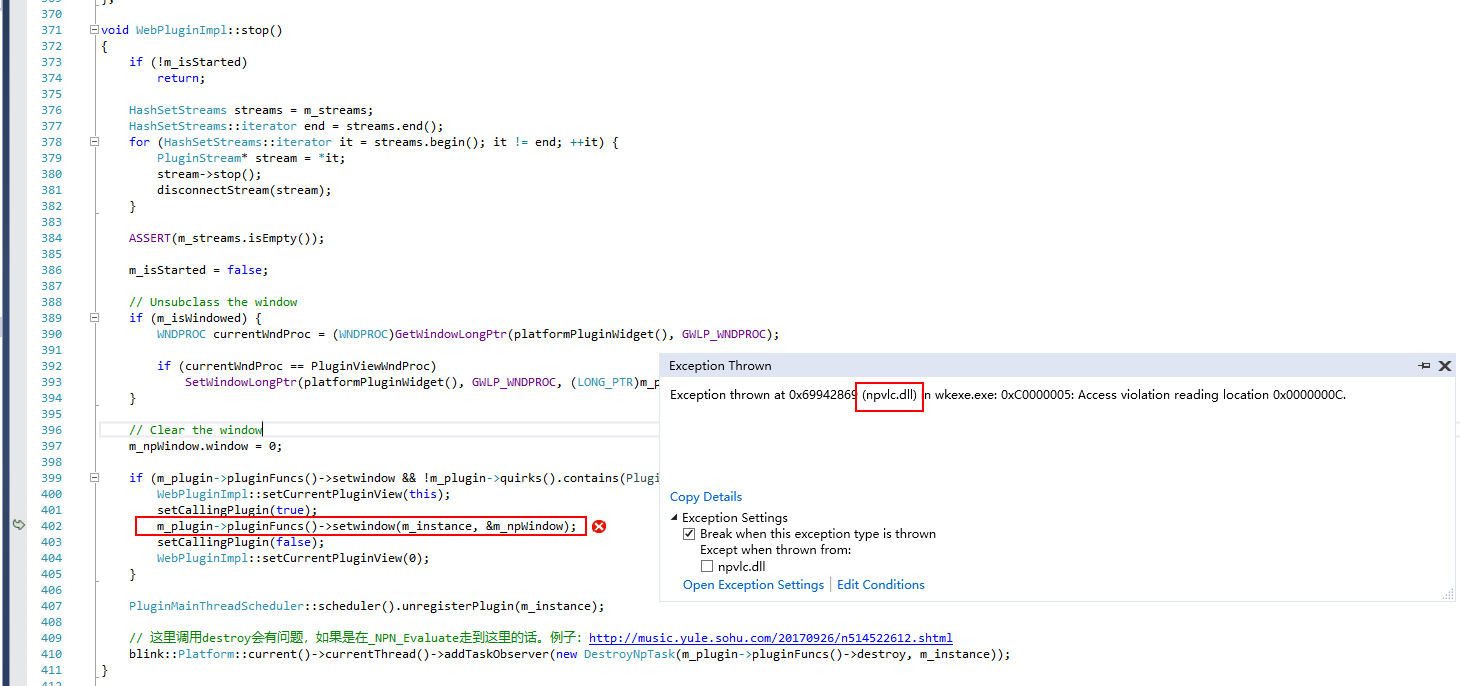Check the npvlc.dll exclusion checkbox
The width and height of the screenshot is (1460, 686).
(x=707, y=566)
